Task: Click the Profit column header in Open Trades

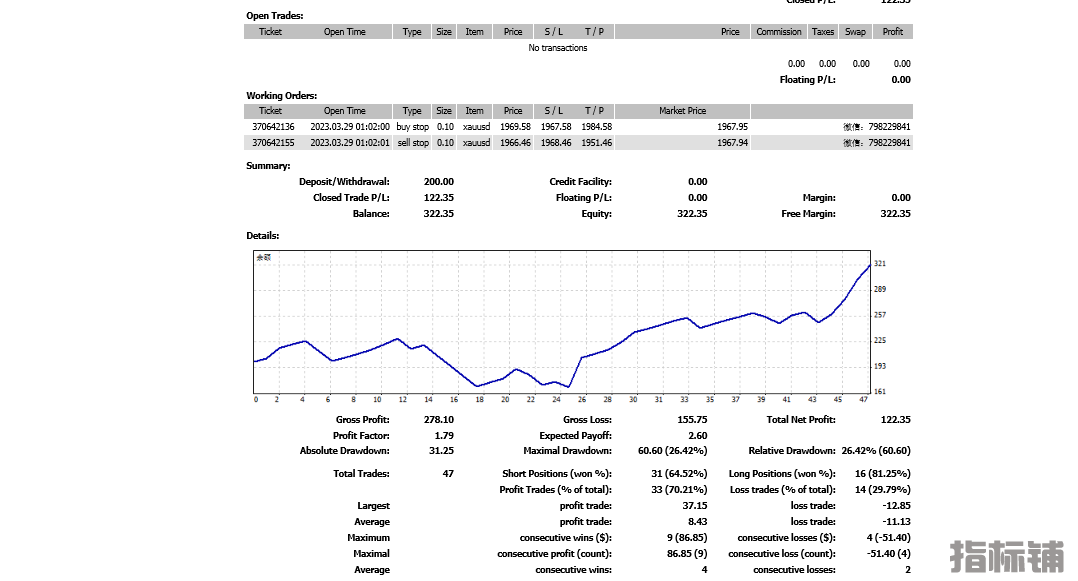Action: tap(892, 32)
